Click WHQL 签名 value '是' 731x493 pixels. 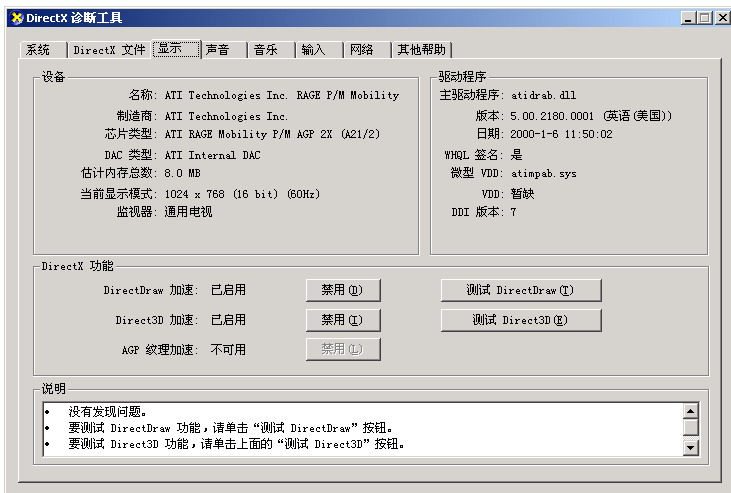(517, 154)
